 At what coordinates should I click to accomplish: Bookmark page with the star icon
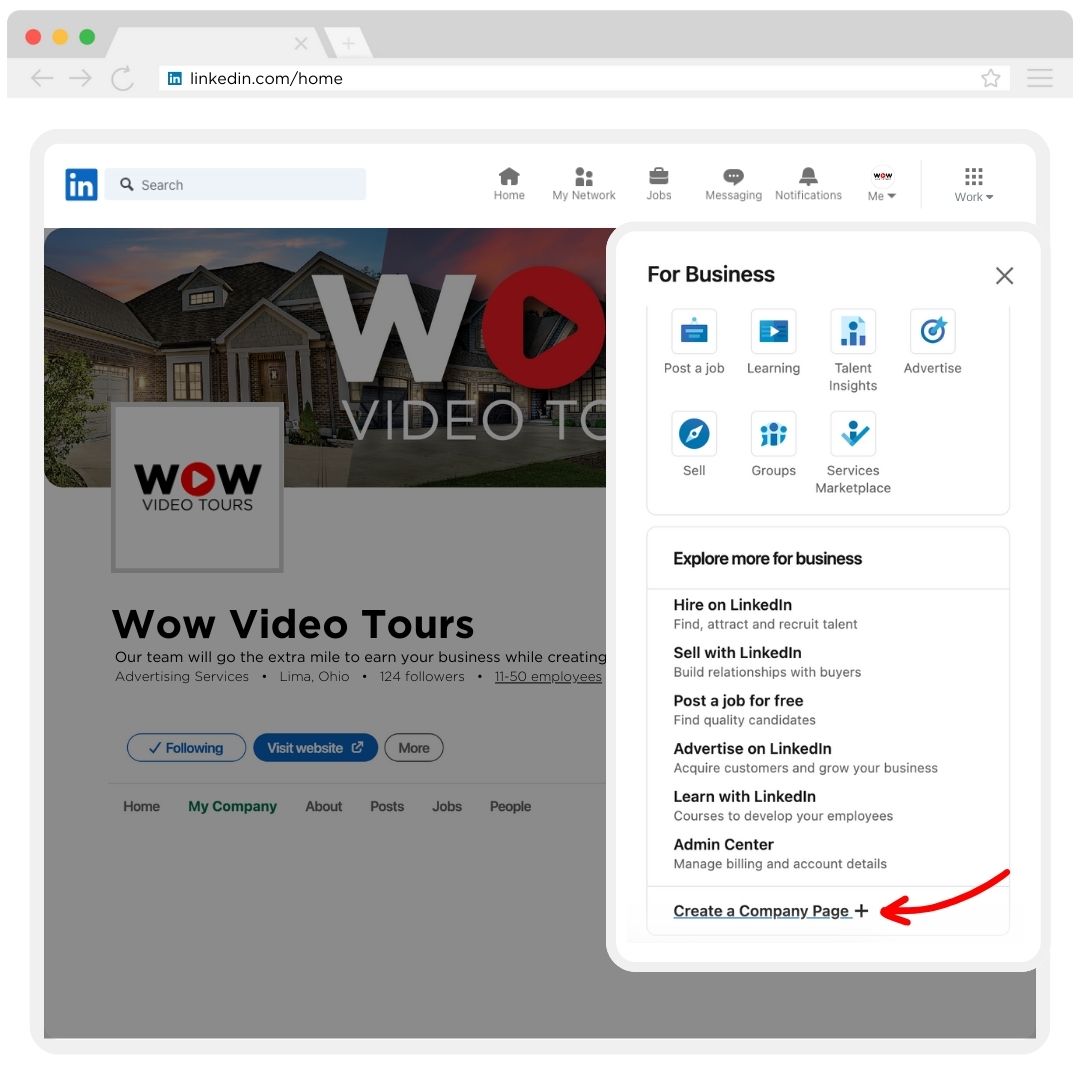[990, 78]
